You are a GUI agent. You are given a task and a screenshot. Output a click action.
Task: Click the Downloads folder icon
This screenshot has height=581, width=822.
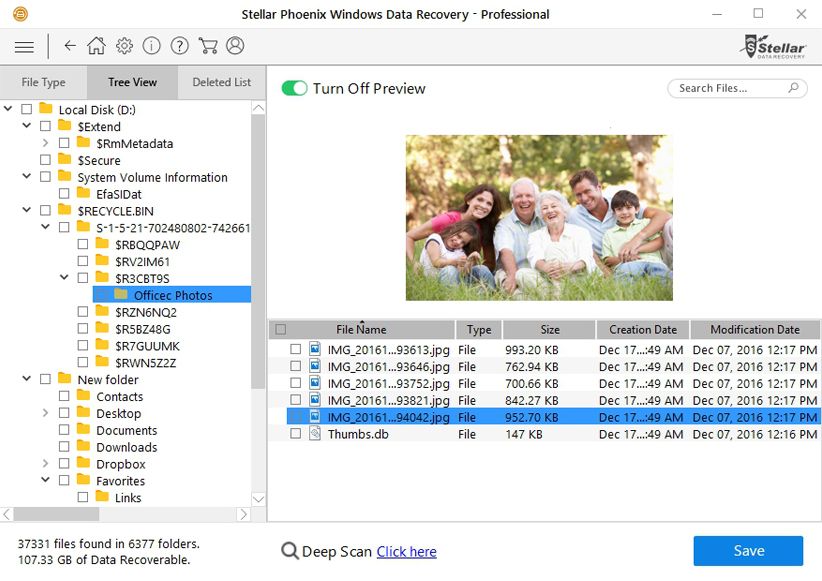[83, 446]
